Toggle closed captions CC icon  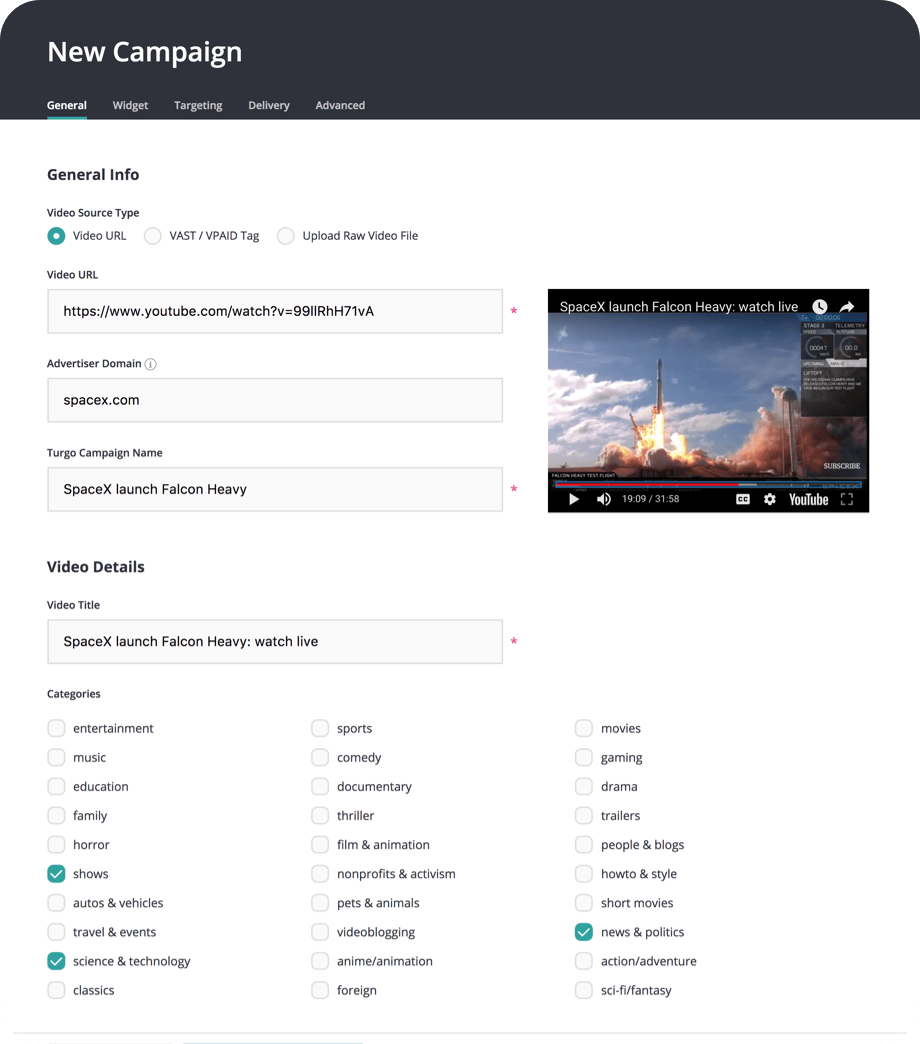click(x=743, y=499)
